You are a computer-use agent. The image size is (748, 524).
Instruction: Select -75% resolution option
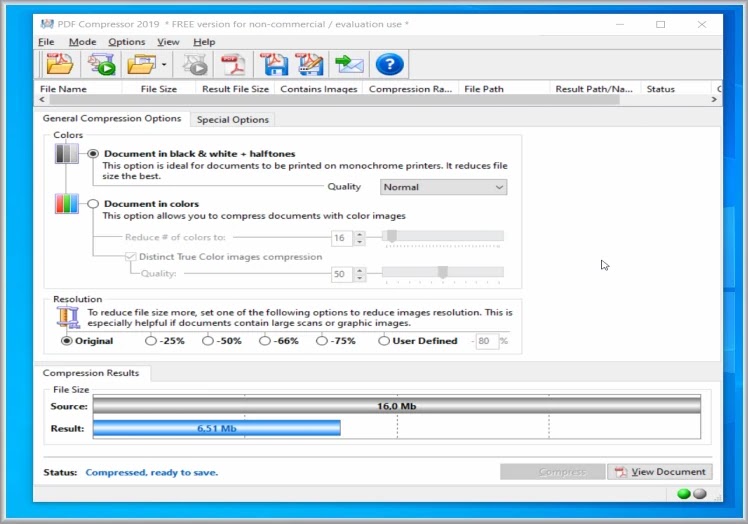click(x=322, y=341)
